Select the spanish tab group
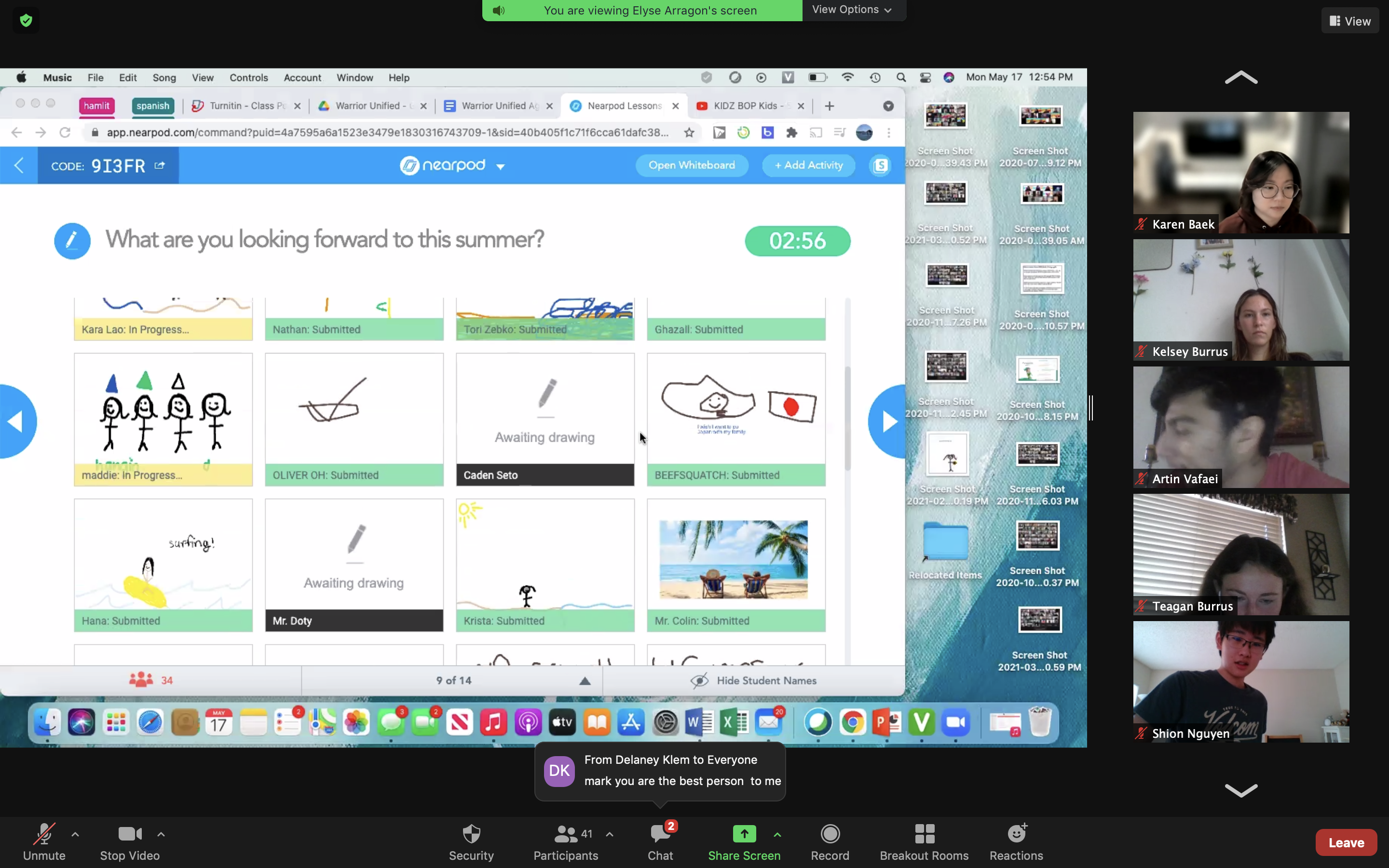 point(153,106)
